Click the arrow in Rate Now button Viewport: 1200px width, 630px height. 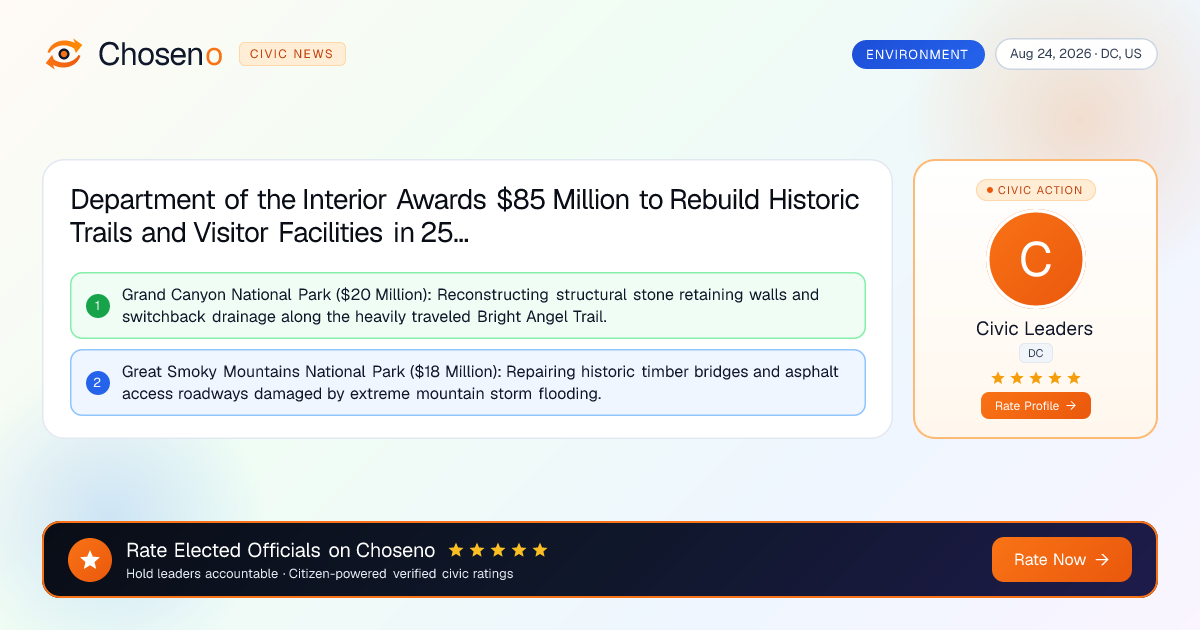pyautogui.click(x=1103, y=560)
